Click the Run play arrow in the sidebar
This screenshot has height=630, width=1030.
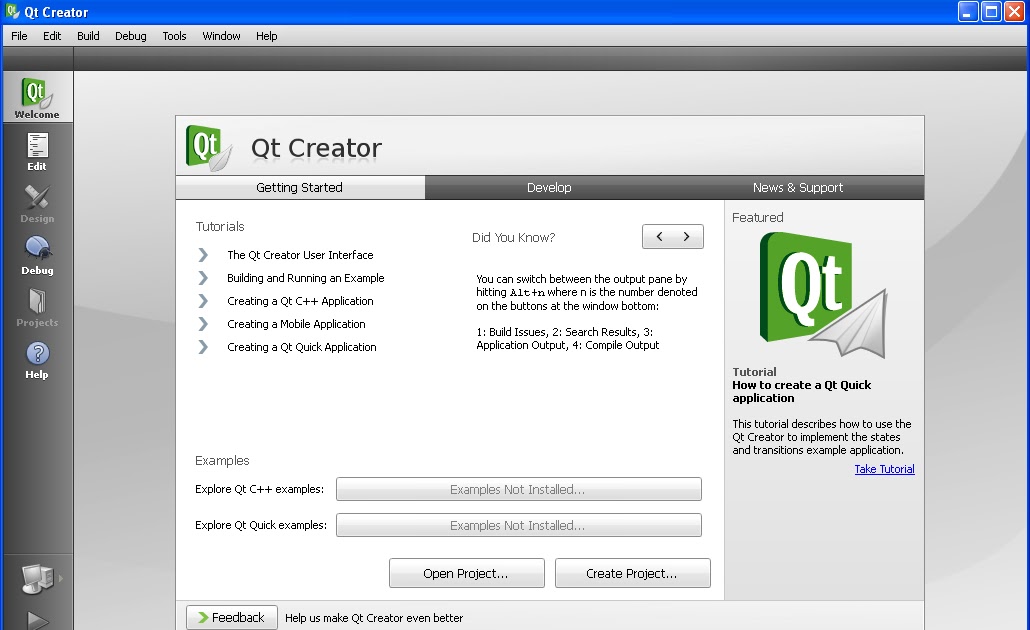(37, 621)
